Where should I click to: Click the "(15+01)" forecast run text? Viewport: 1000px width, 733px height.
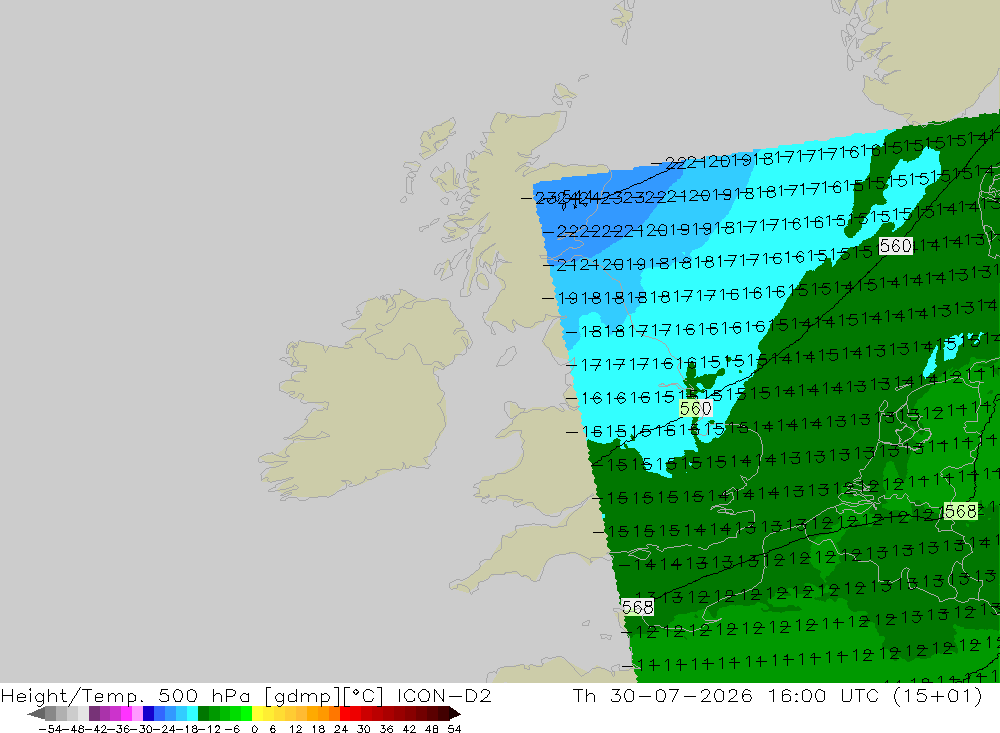[x=938, y=695]
